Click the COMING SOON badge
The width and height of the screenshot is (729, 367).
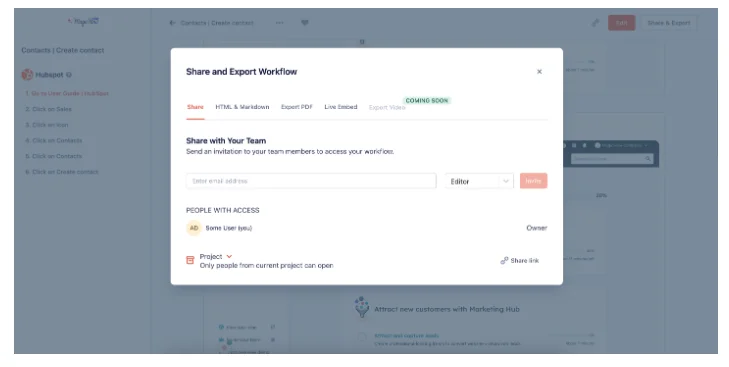pos(427,100)
